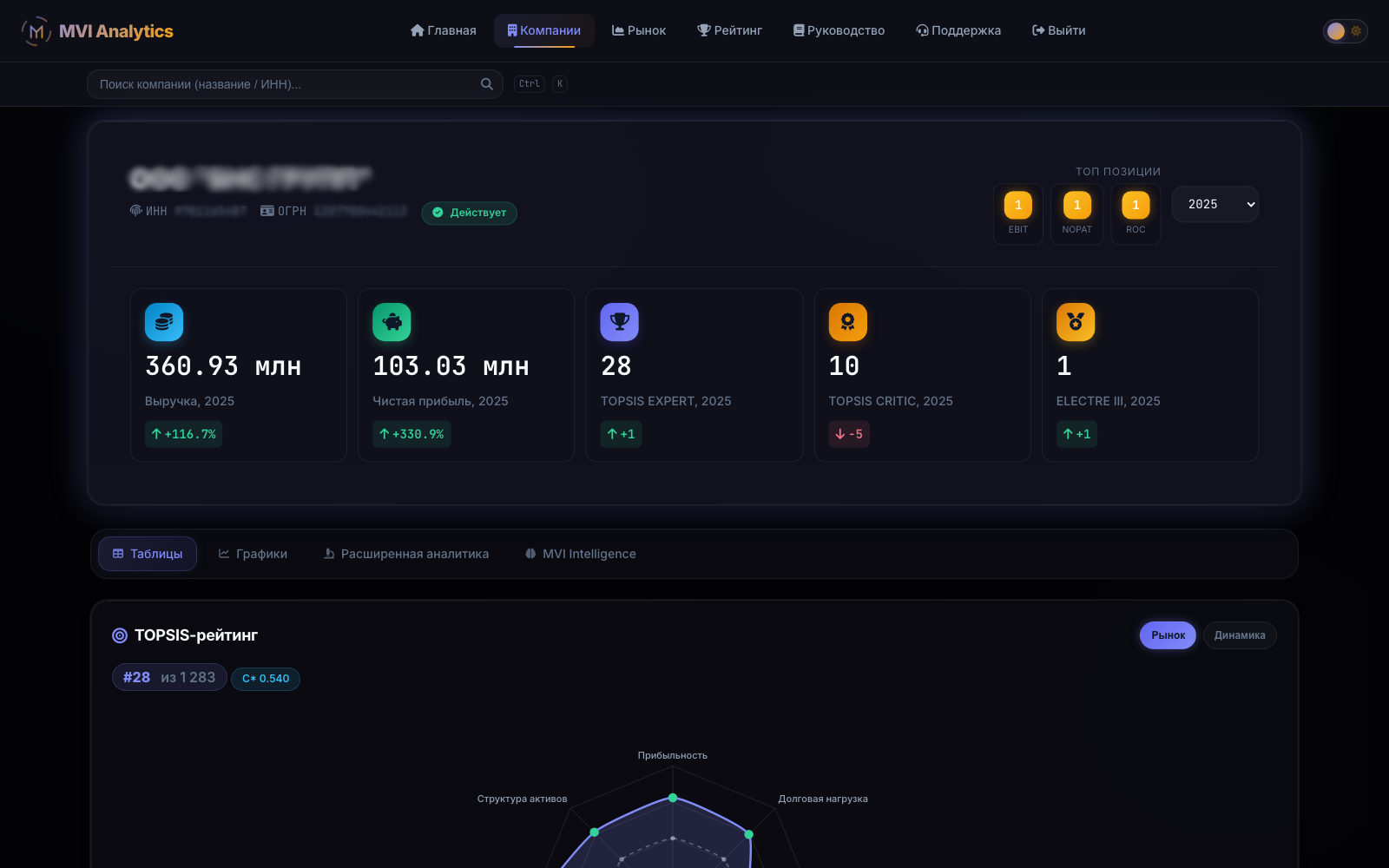Click the revenue coins icon
The image size is (1389, 868).
point(164,322)
